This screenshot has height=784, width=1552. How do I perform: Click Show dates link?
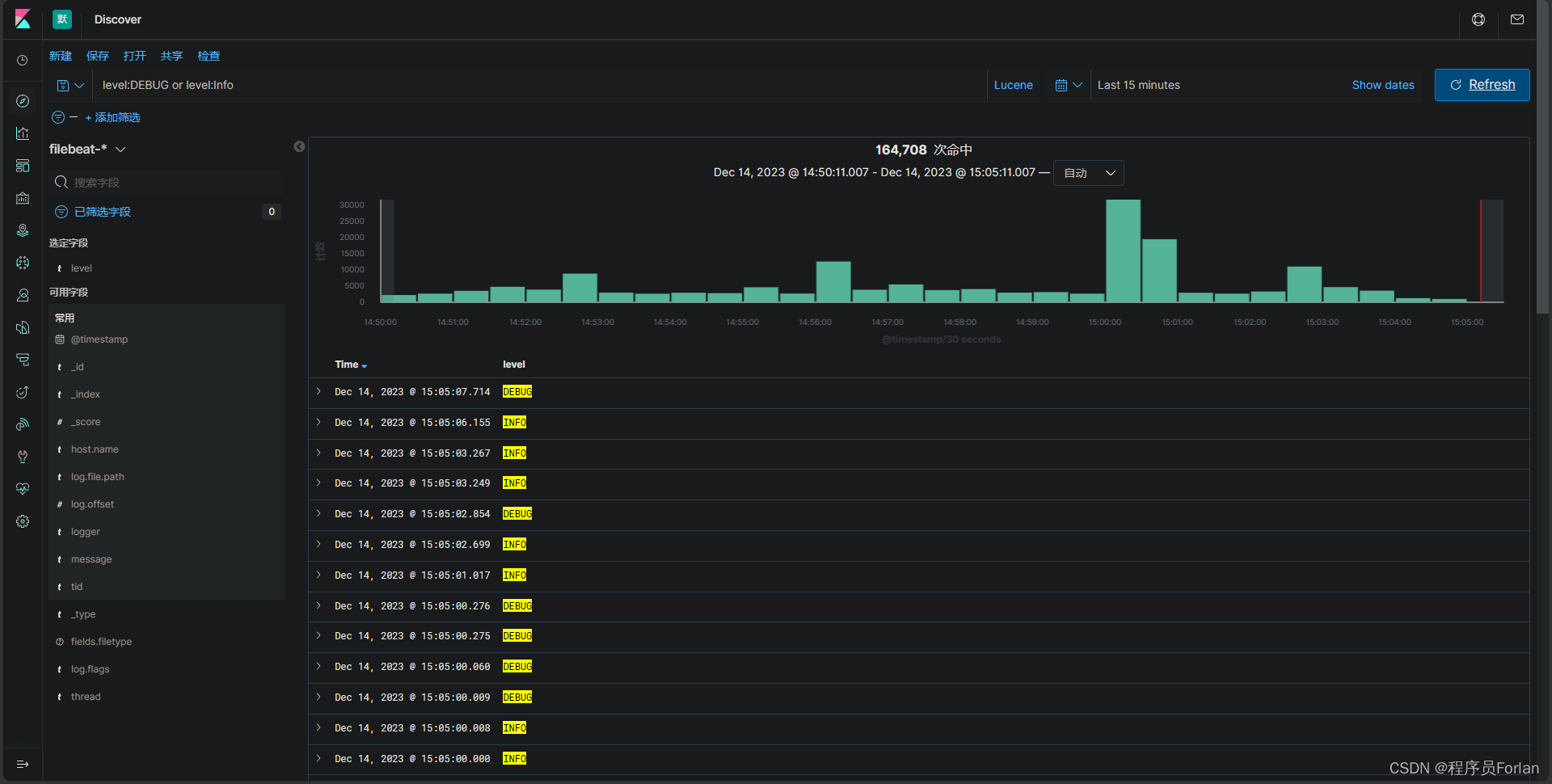click(1383, 85)
